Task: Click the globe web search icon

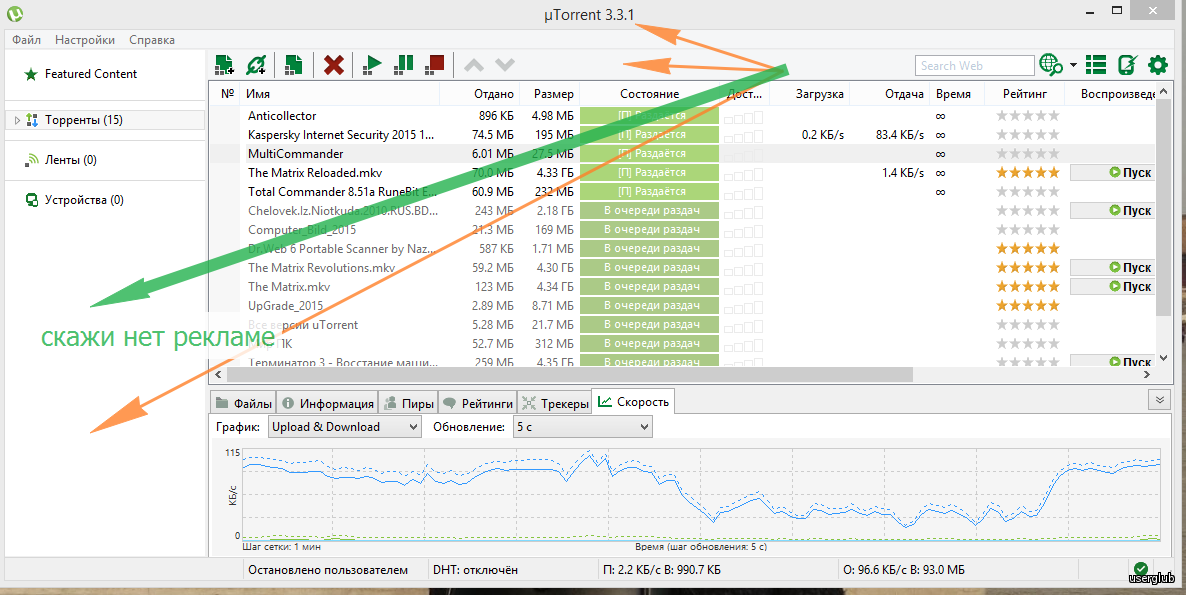Action: [1051, 65]
